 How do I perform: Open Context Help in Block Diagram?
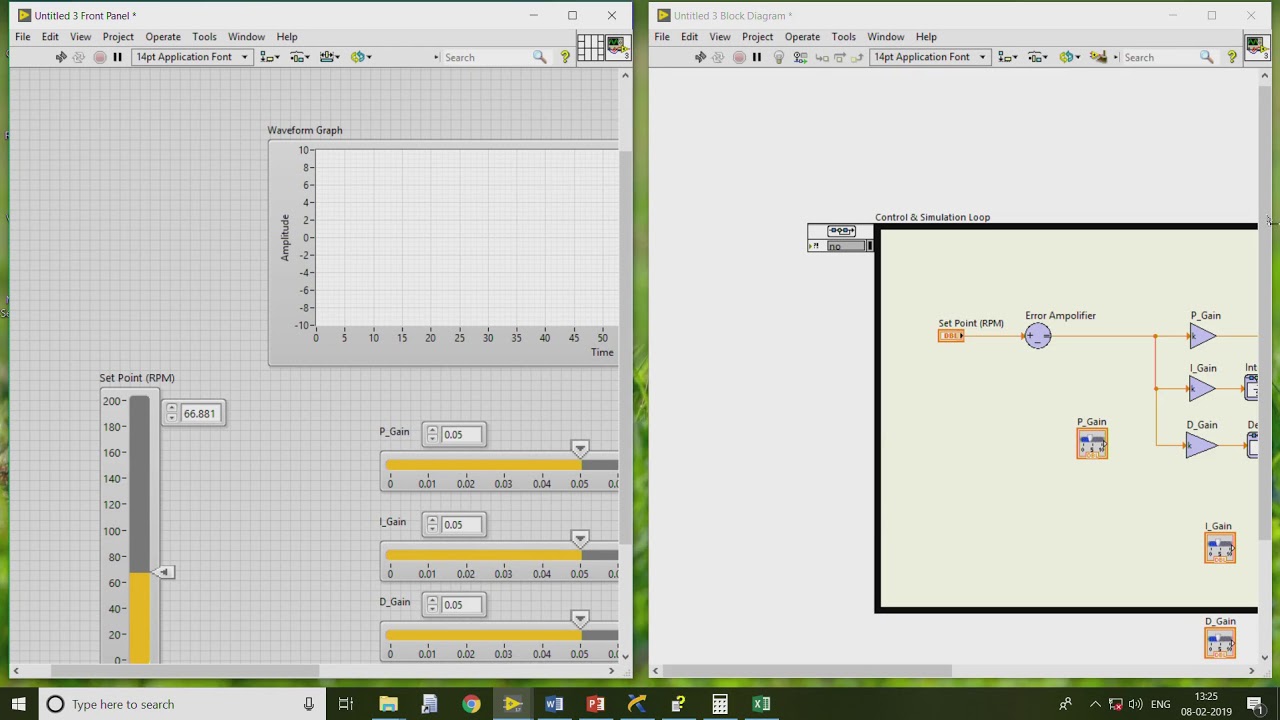tap(1232, 57)
